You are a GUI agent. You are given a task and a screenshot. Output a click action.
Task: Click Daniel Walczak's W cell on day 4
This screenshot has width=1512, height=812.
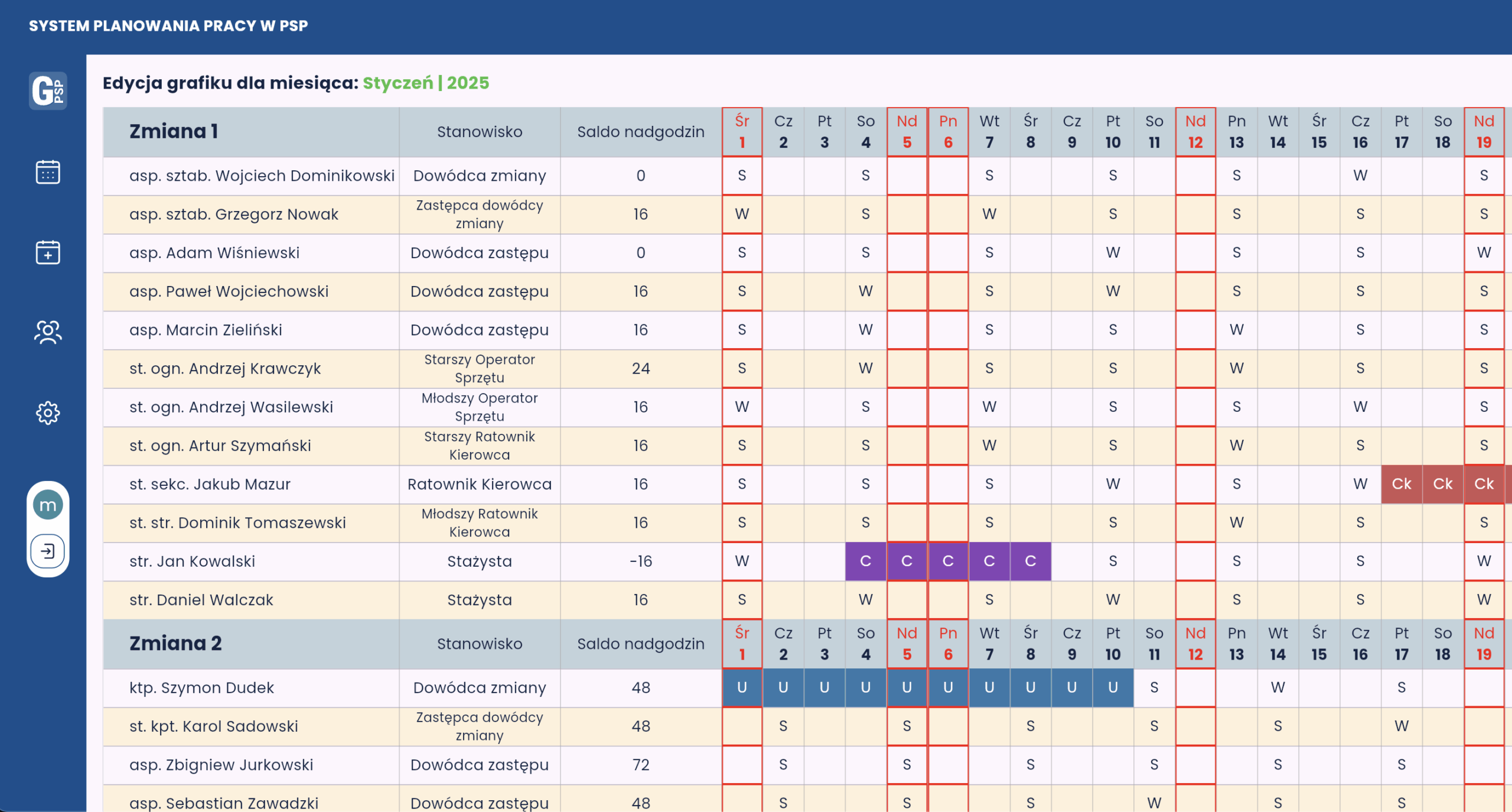click(865, 599)
